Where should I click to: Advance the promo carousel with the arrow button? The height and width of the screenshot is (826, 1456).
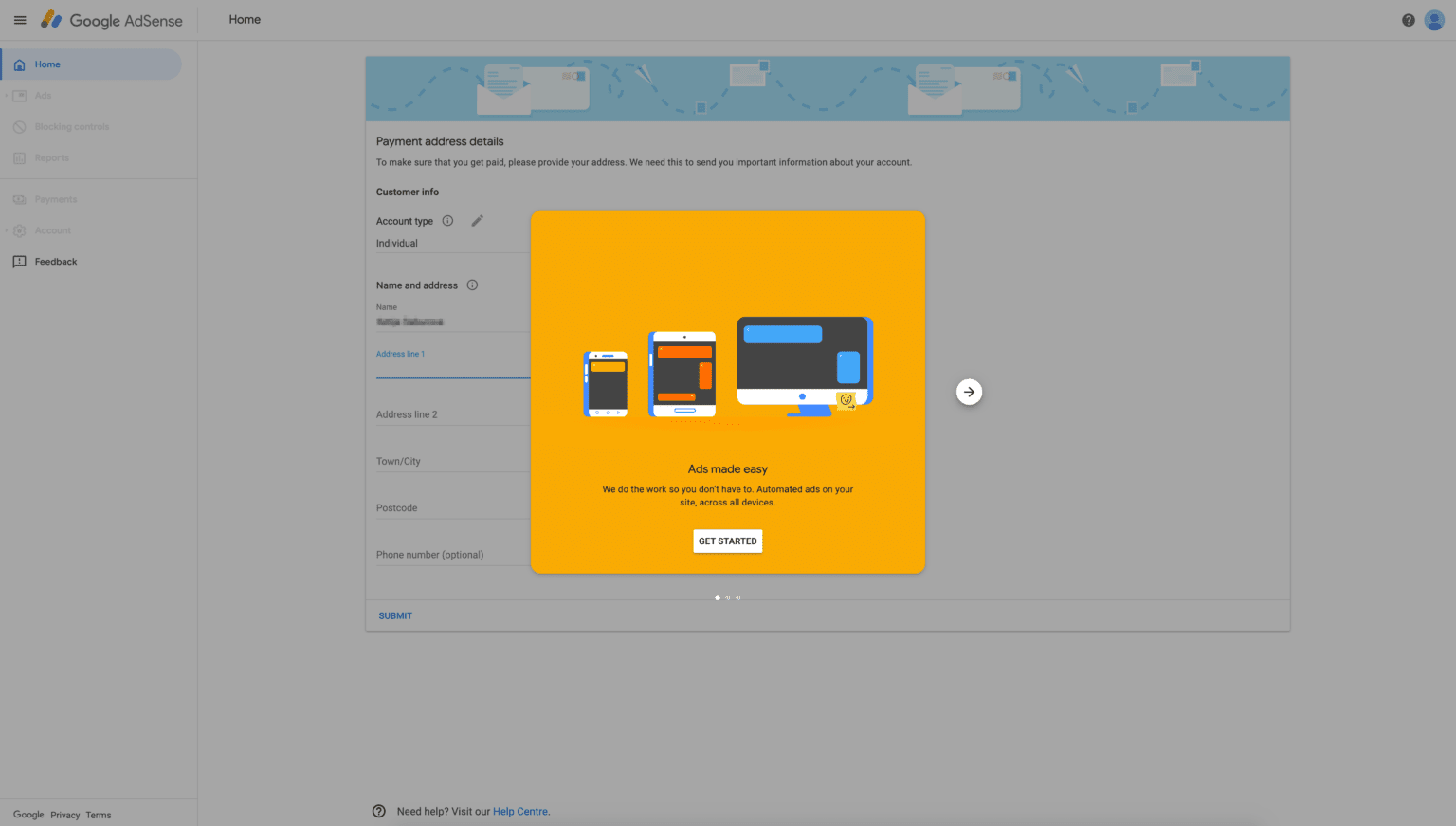(969, 391)
